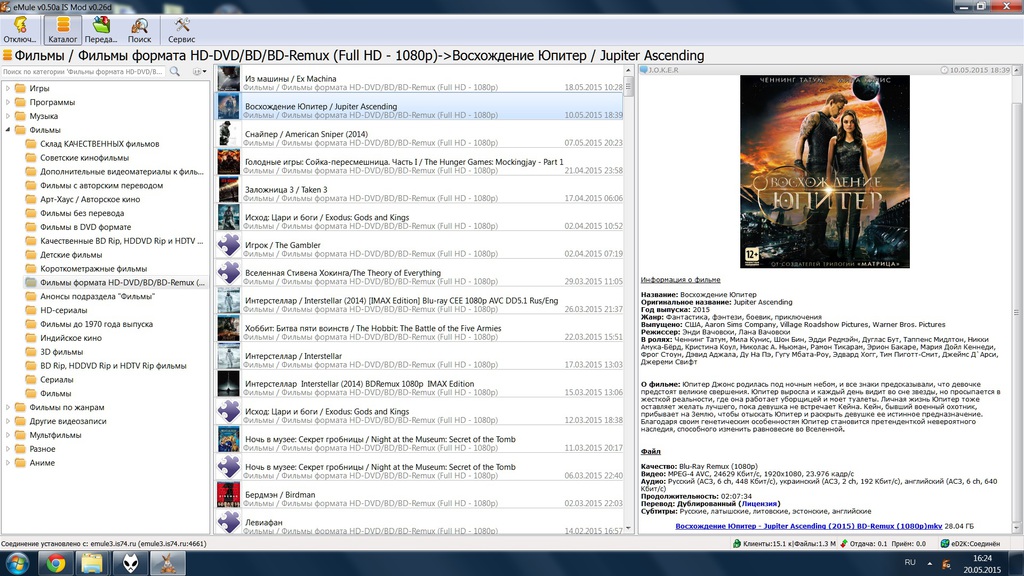Click the Hobbit Five Armies thumbnail

229,328
